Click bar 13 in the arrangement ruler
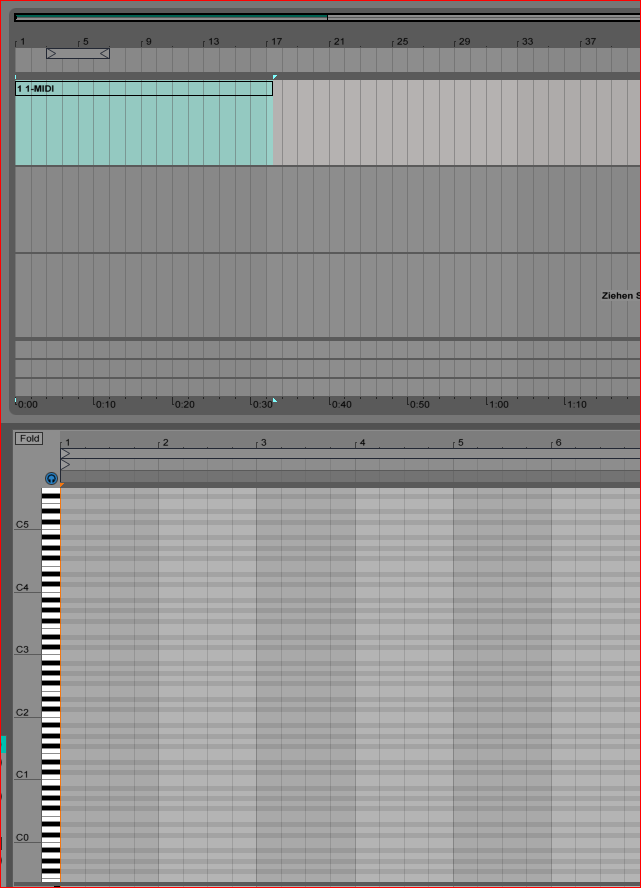This screenshot has height=888, width=641. click(x=213, y=41)
